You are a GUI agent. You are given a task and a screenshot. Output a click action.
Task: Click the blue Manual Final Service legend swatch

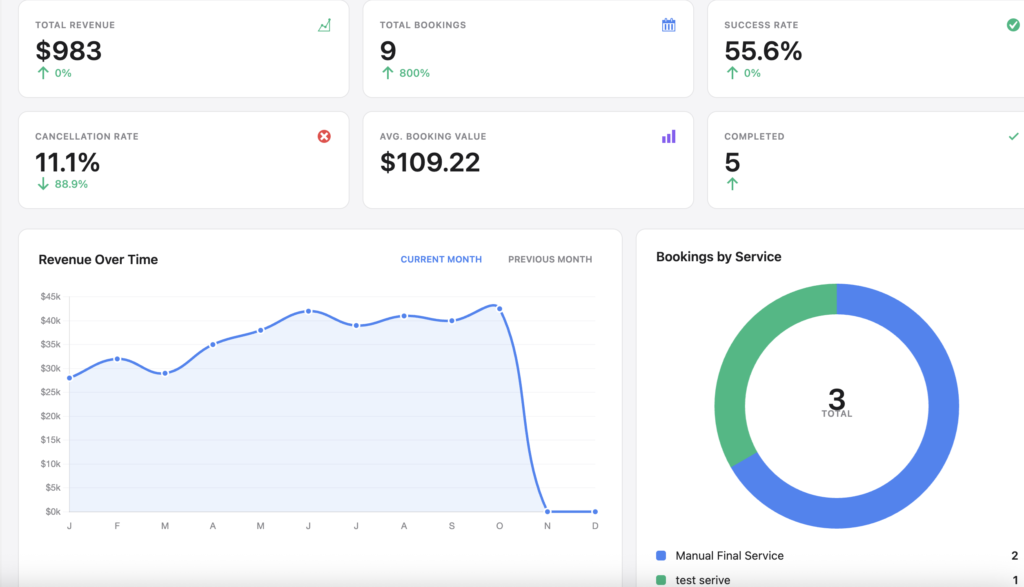[661, 556]
